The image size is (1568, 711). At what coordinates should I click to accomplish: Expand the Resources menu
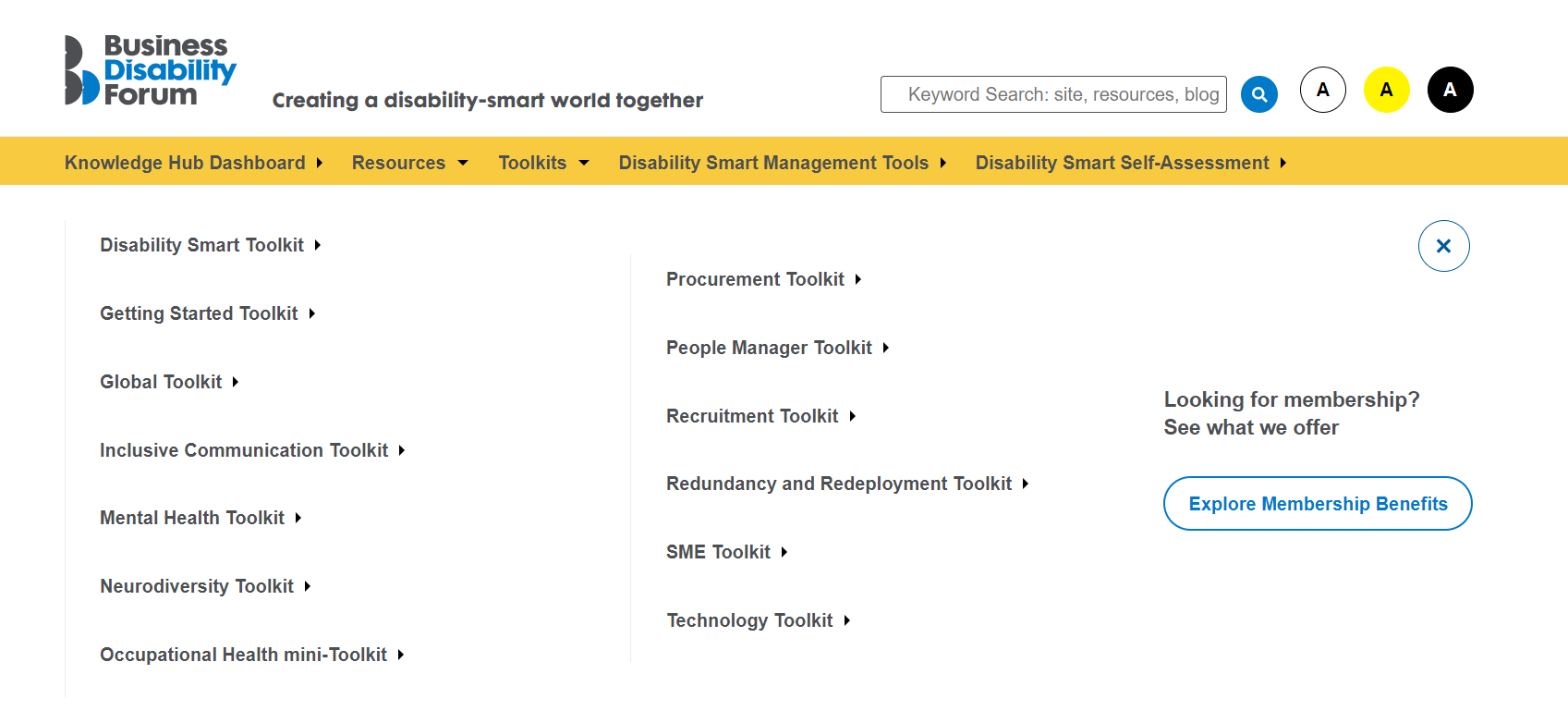[398, 163]
